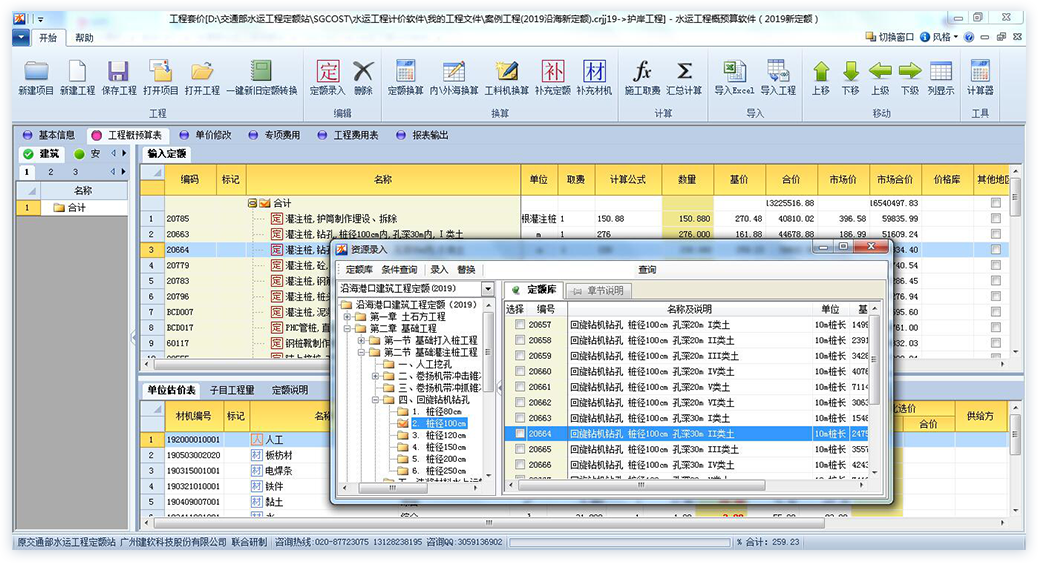
Task: Click the dialog tree vertical scrollbar
Action: tap(489, 351)
